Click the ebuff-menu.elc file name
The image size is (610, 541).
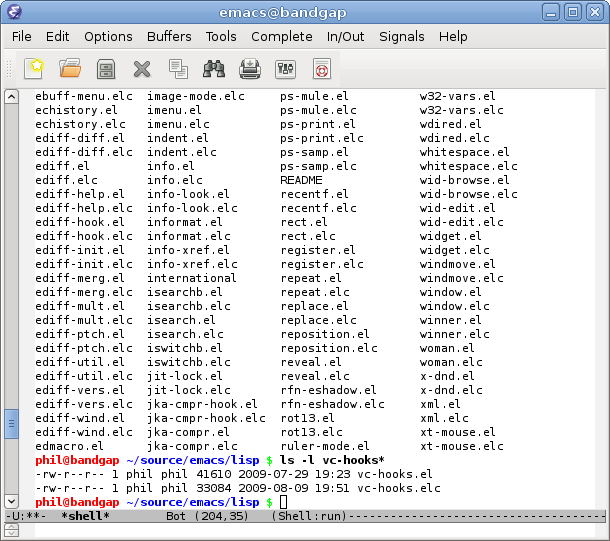click(84, 96)
